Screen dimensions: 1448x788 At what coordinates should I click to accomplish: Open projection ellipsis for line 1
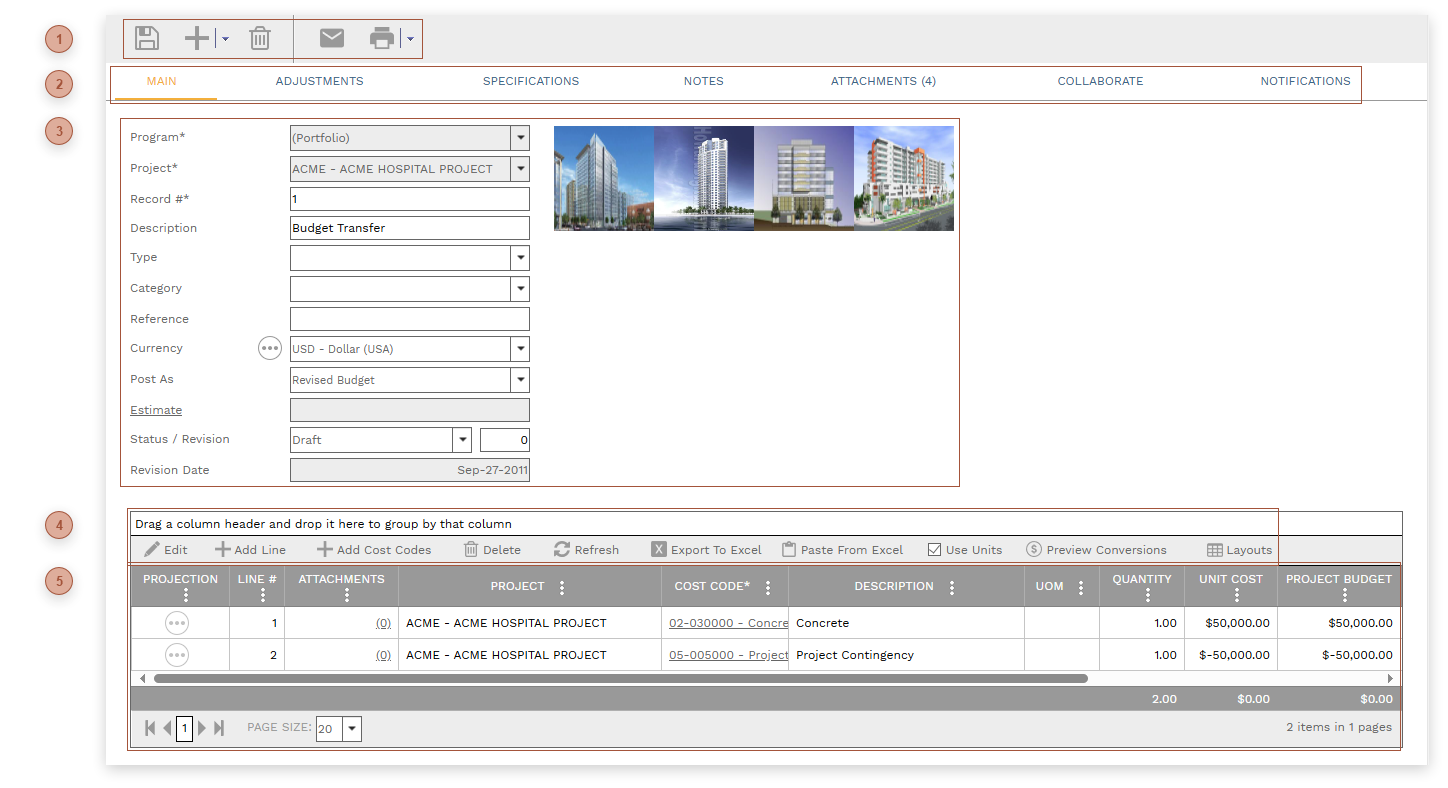tap(177, 623)
